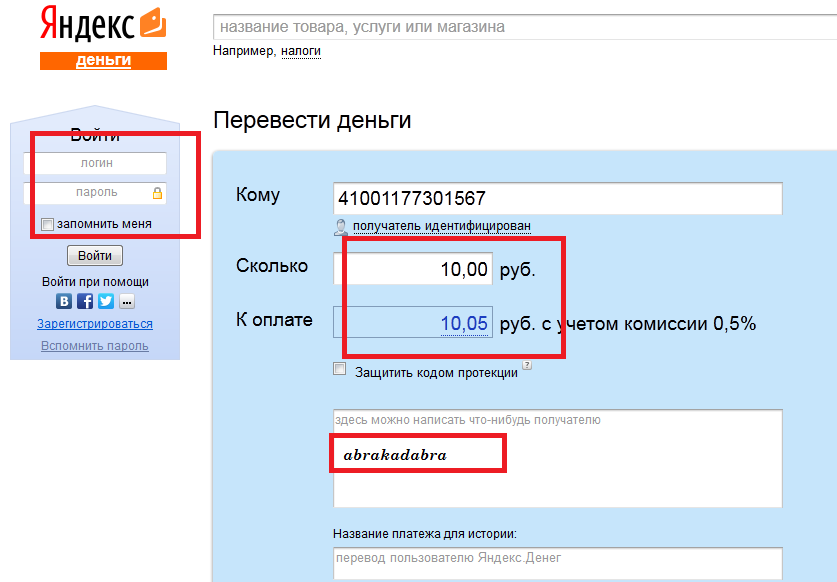Click the lock icon in the password field
Image resolution: width=837 pixels, height=582 pixels.
(158, 192)
